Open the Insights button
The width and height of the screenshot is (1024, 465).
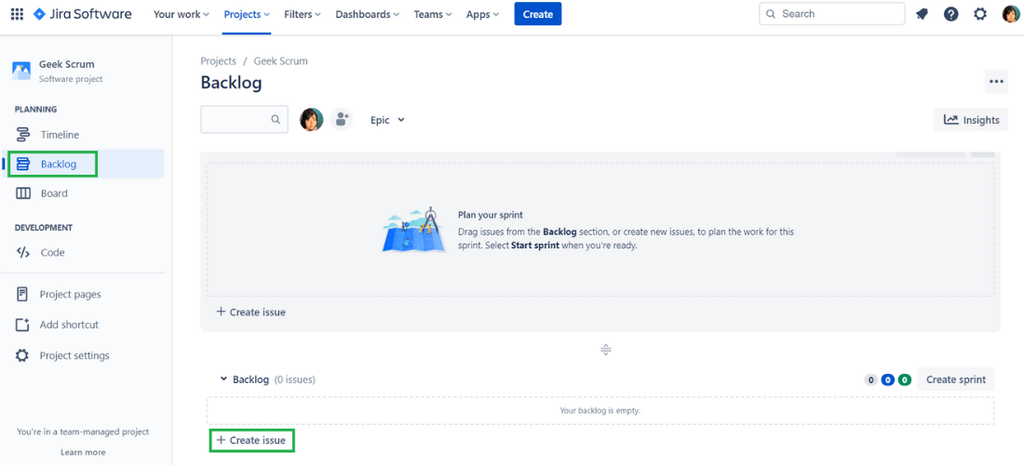(971, 120)
